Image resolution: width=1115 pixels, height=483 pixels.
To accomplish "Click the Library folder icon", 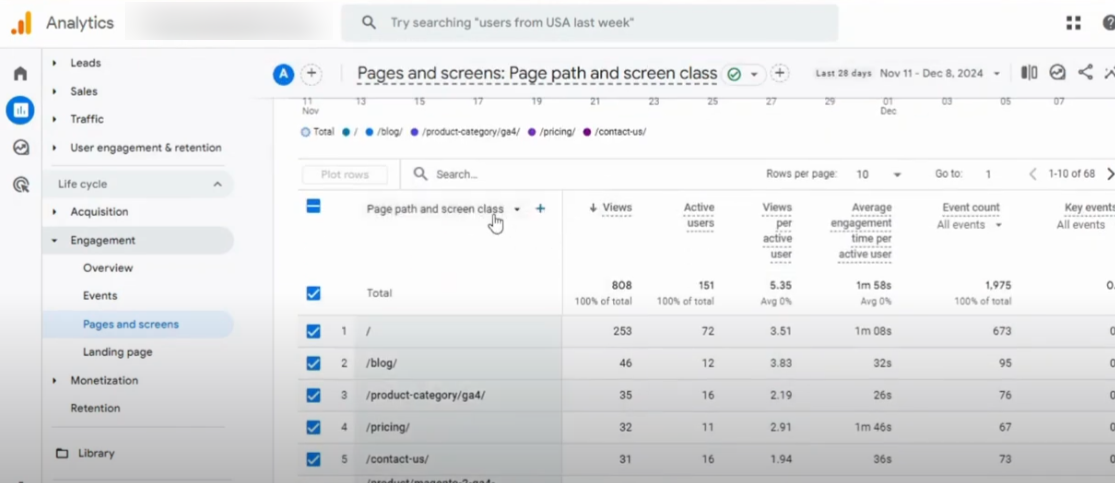I will 63,453.
